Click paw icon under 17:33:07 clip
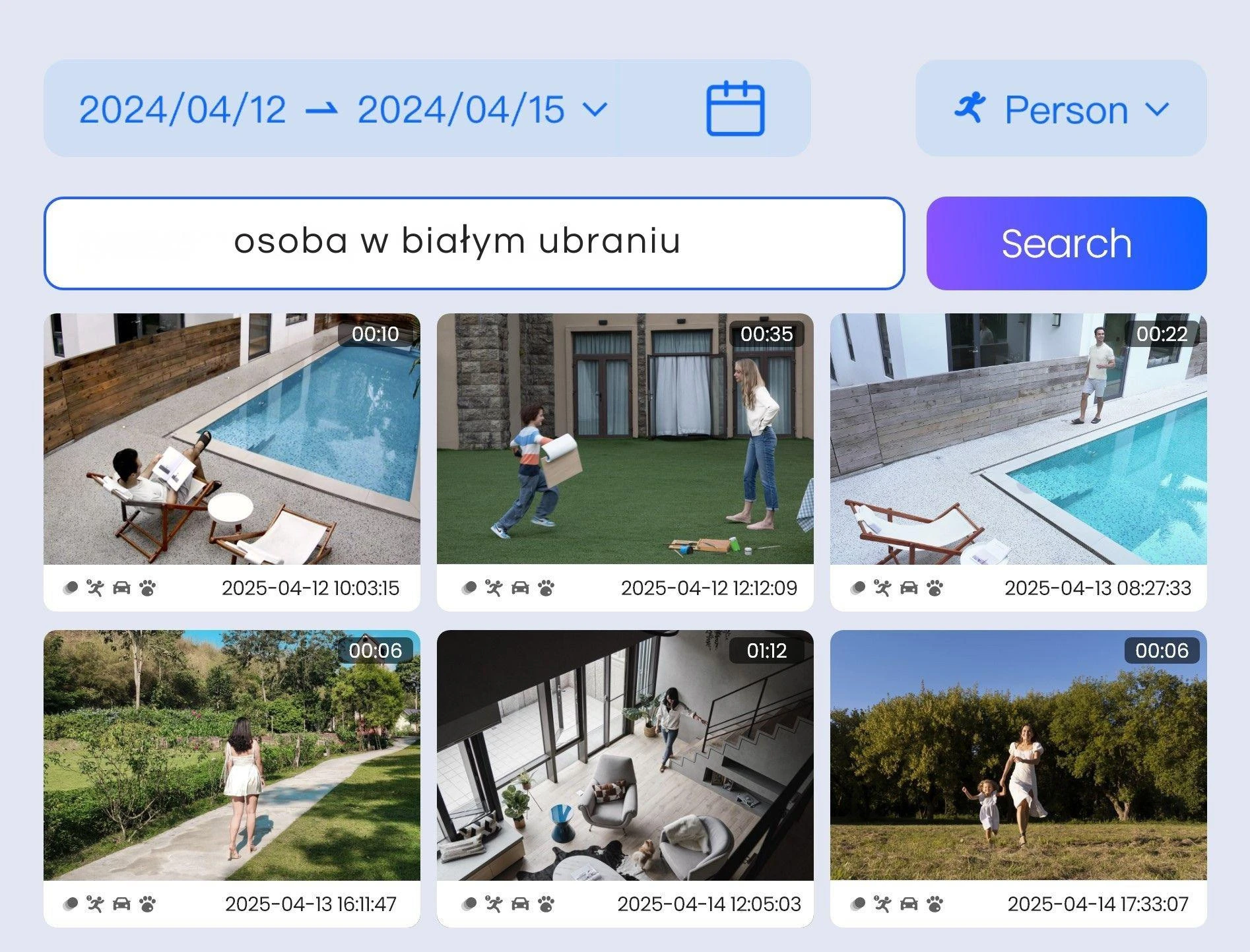The height and width of the screenshot is (952, 1250). point(935,904)
